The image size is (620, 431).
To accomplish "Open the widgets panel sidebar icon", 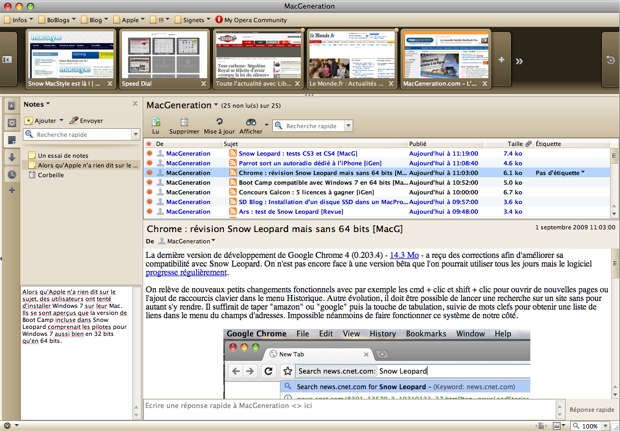I will [x=11, y=123].
